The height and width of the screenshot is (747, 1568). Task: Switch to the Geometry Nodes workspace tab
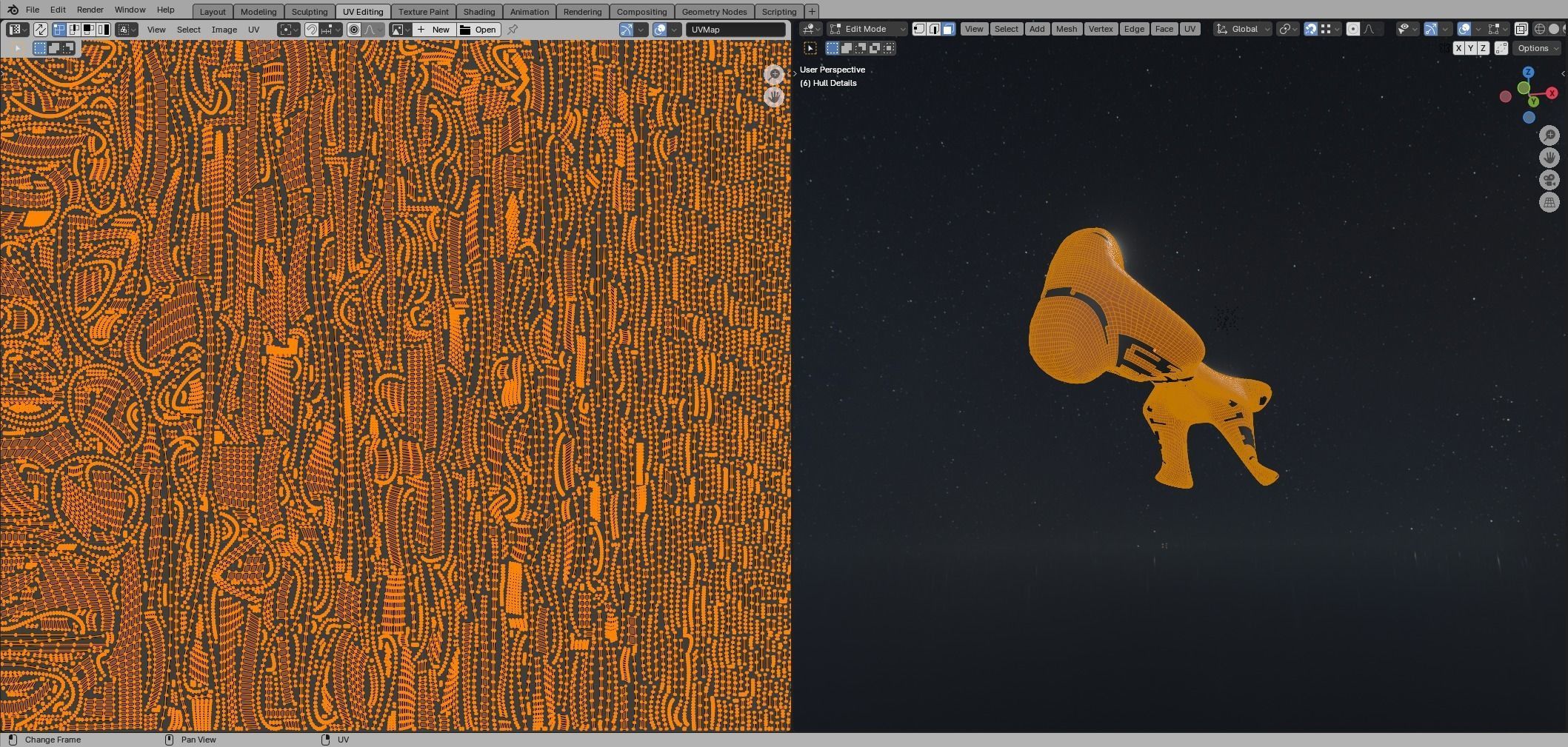tap(714, 11)
